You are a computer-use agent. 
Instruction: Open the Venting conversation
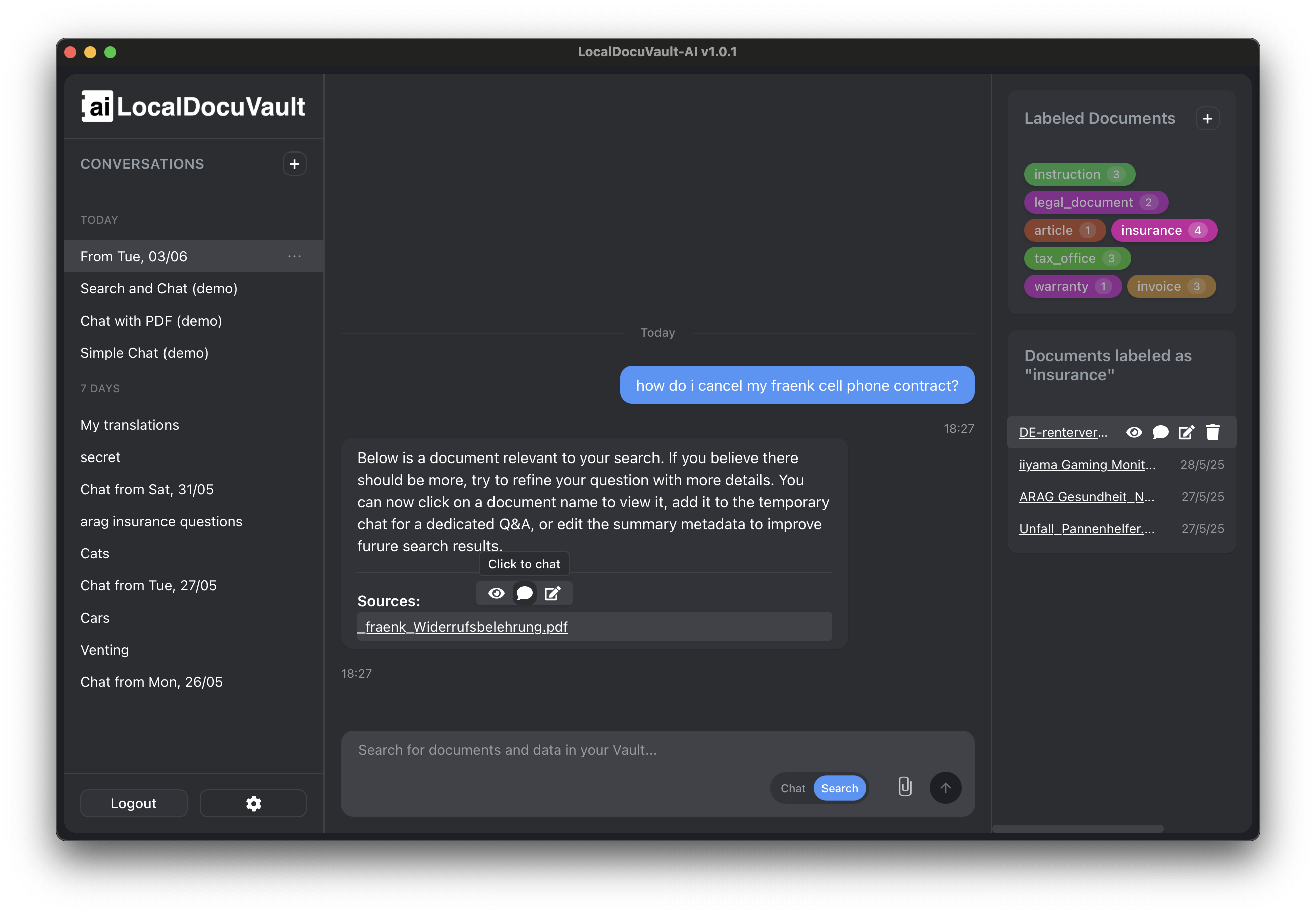coord(194,650)
